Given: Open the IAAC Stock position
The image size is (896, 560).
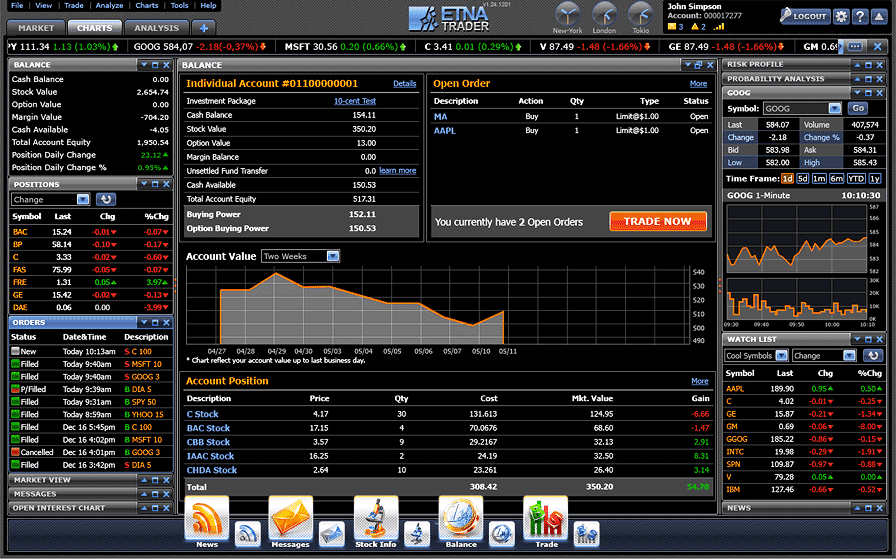Looking at the screenshot, I should 210,456.
